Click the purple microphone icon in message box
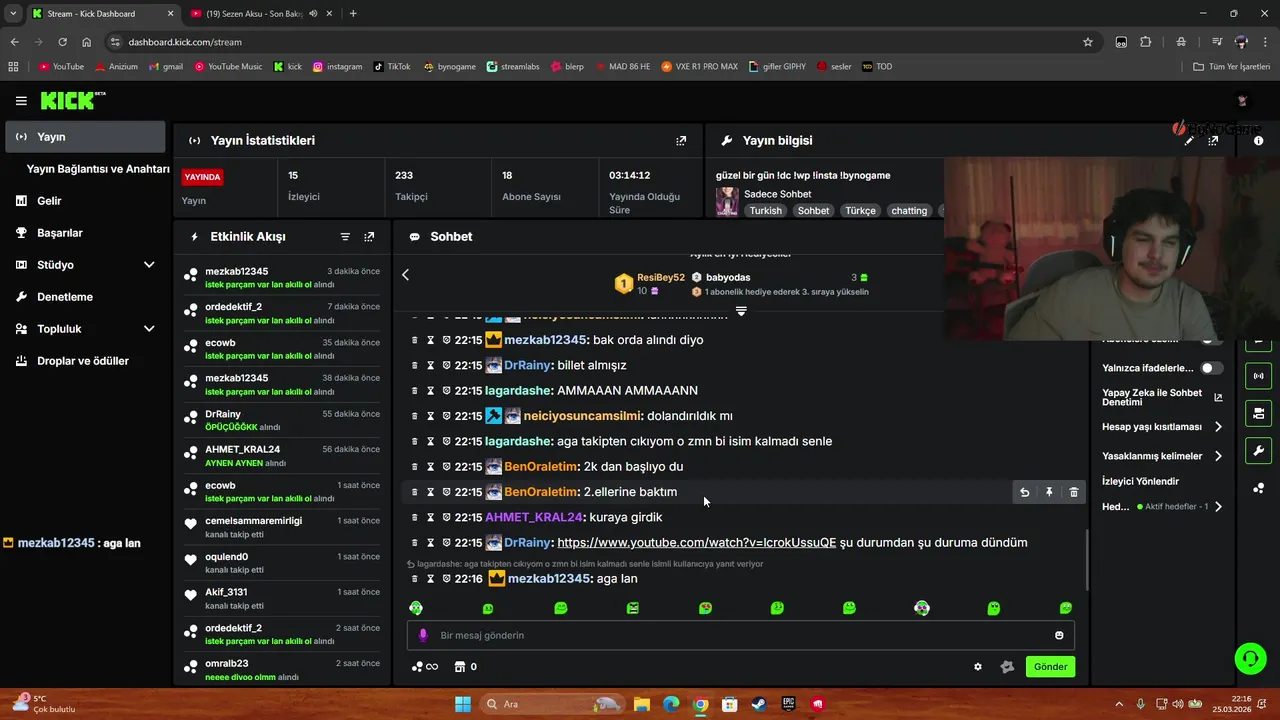The image size is (1280, 720). point(423,635)
